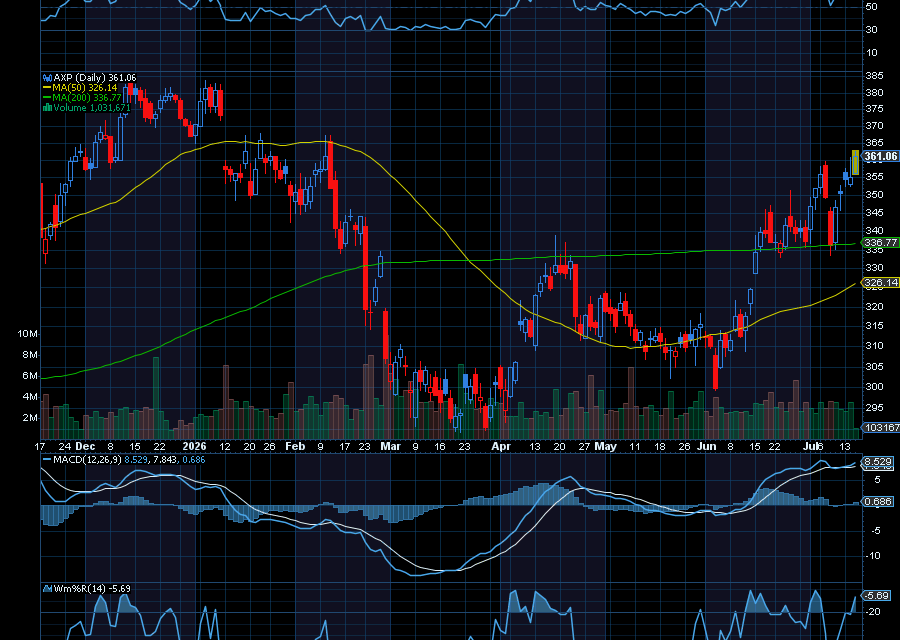
Task: Click the 10M volume axis label
Action: click(28, 333)
